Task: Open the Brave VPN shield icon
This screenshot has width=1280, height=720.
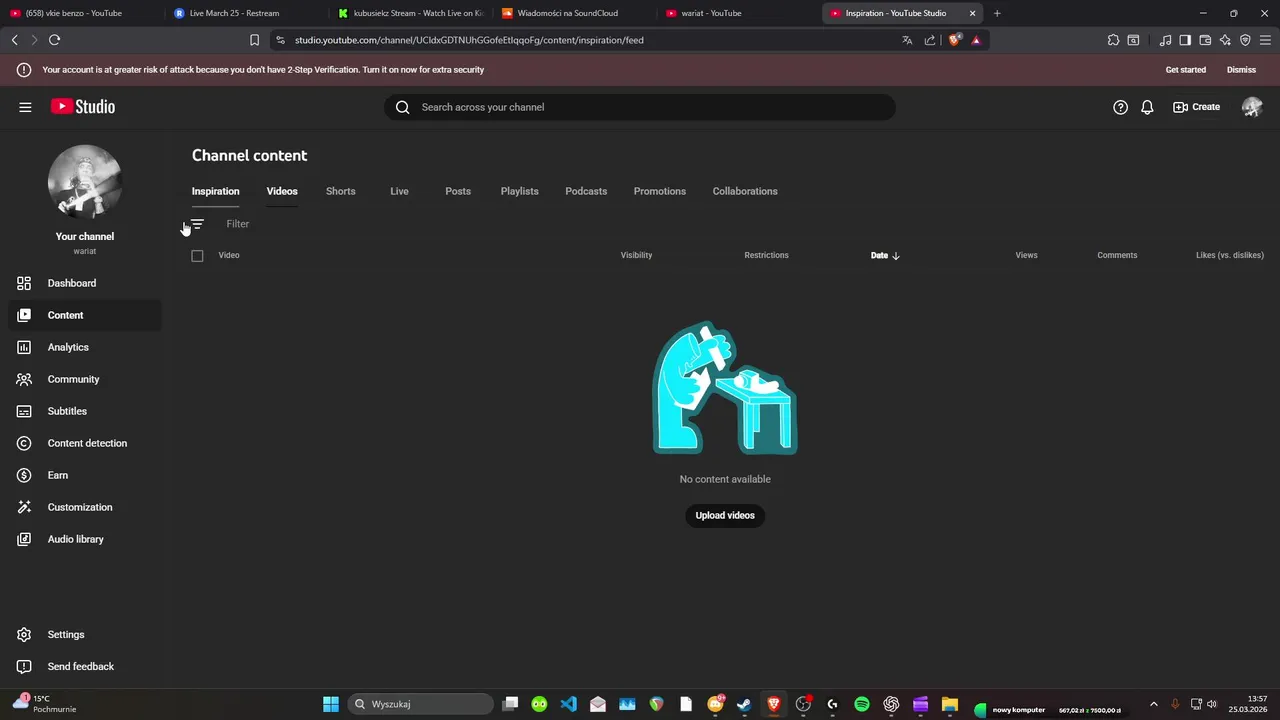Action: click(x=1245, y=40)
